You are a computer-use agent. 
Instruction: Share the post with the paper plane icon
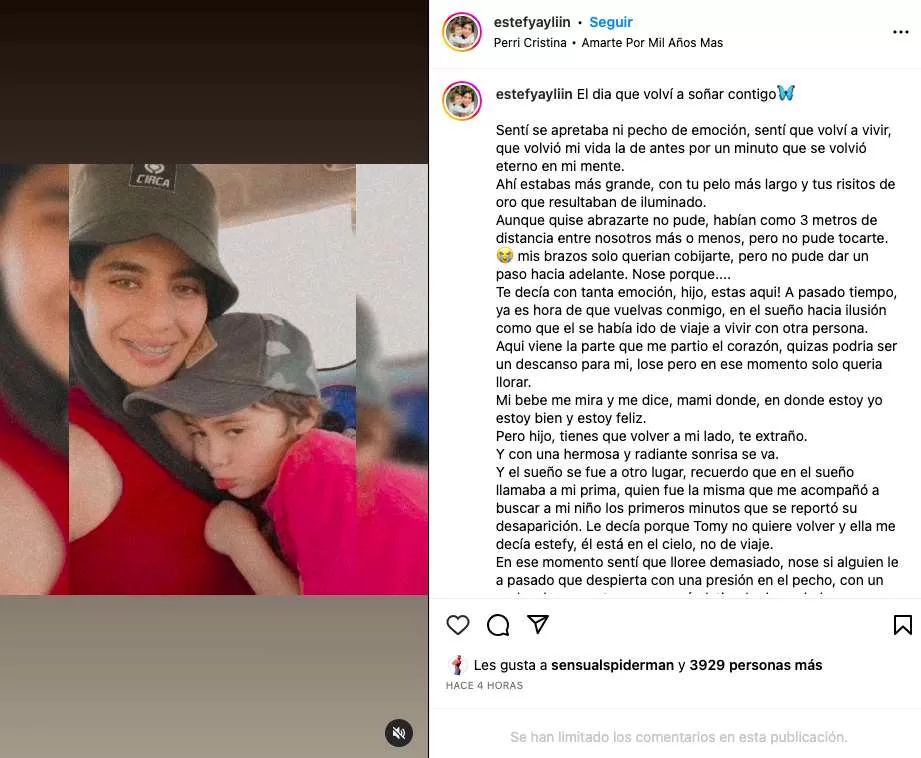coord(538,624)
